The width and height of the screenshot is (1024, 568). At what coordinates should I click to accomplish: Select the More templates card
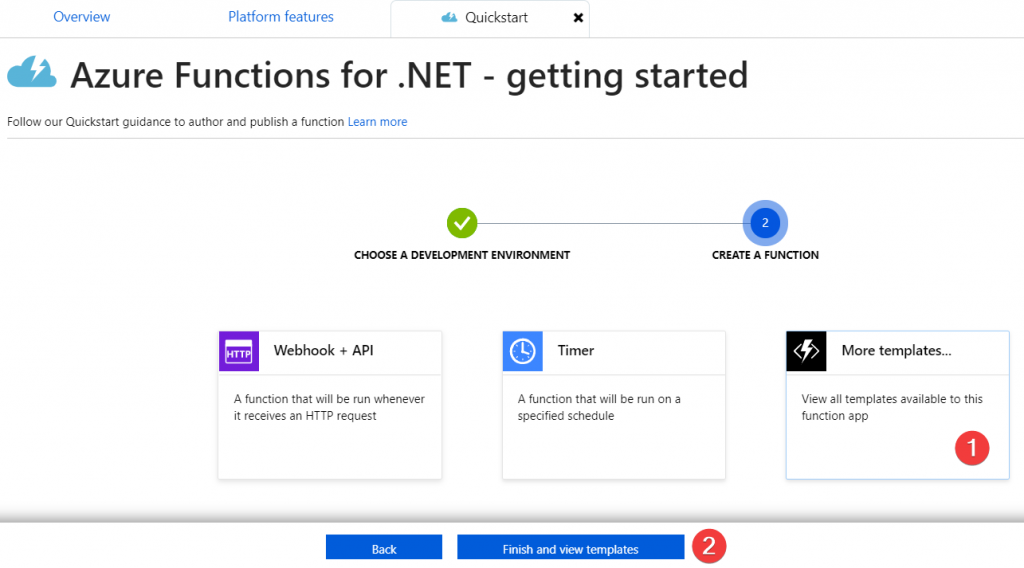tap(897, 405)
